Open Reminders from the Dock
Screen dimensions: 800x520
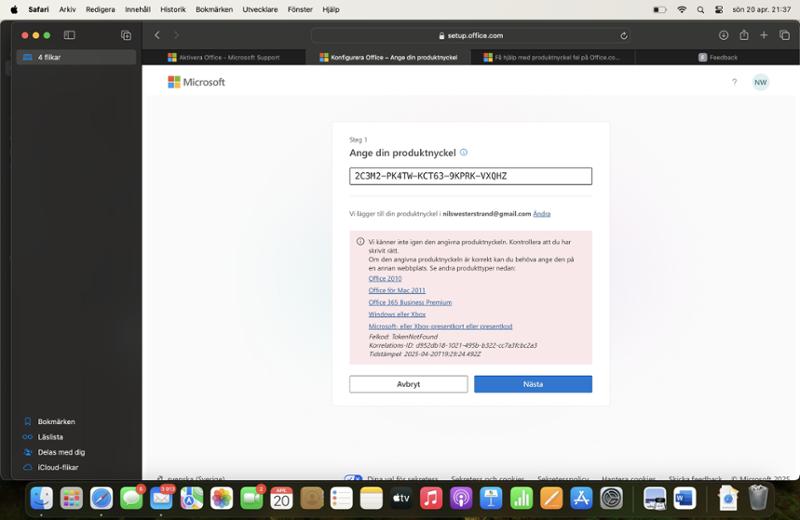coord(341,498)
